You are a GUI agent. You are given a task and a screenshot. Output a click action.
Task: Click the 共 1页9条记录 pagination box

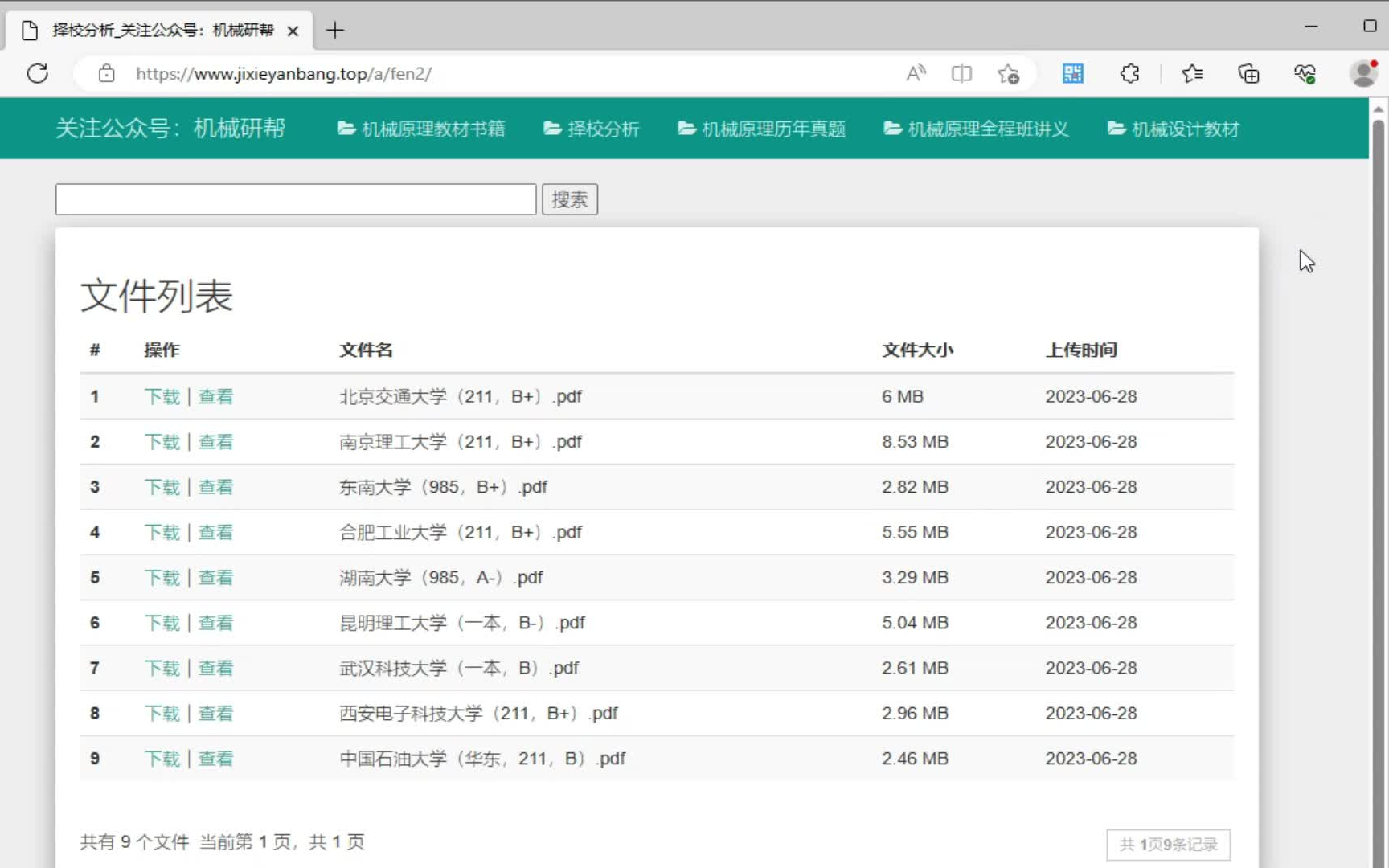click(1168, 845)
